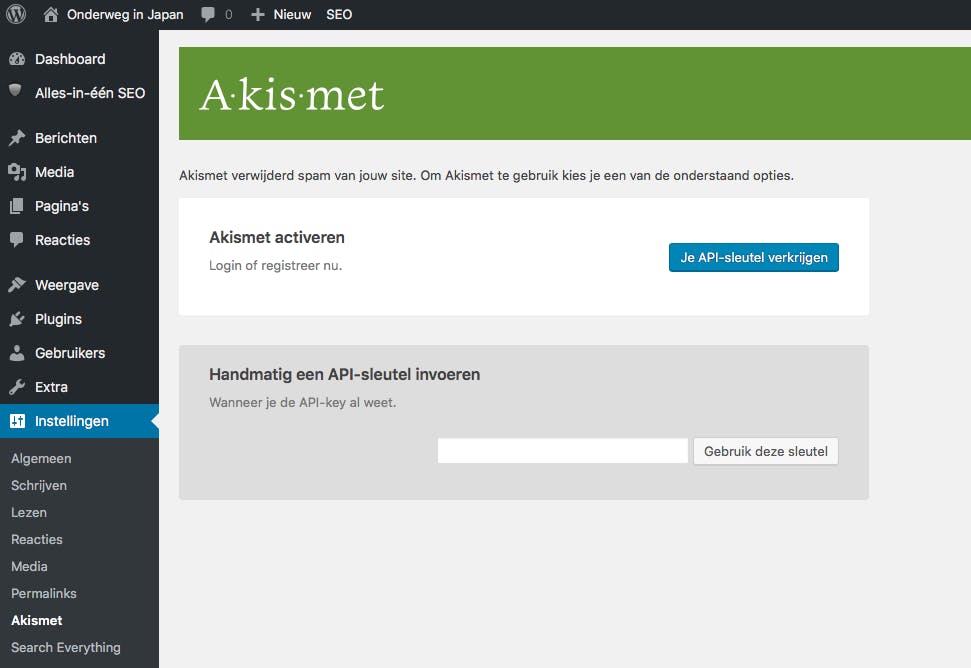Click the home icon beside Onderweg in Japan
Screen dimensions: 971x668
tap(51, 14)
